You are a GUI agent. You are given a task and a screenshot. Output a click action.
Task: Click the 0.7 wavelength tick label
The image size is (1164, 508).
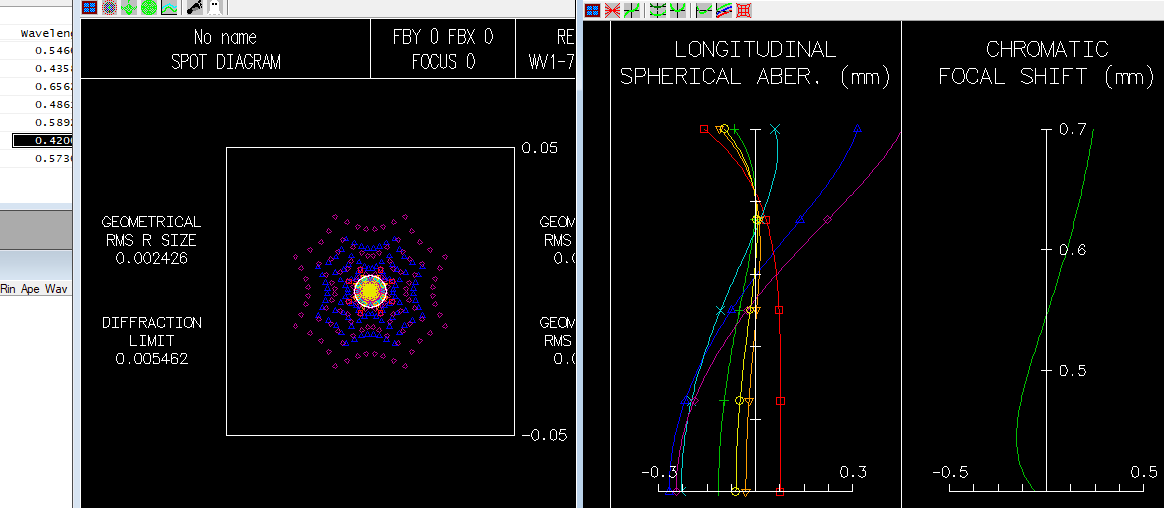pos(1073,129)
